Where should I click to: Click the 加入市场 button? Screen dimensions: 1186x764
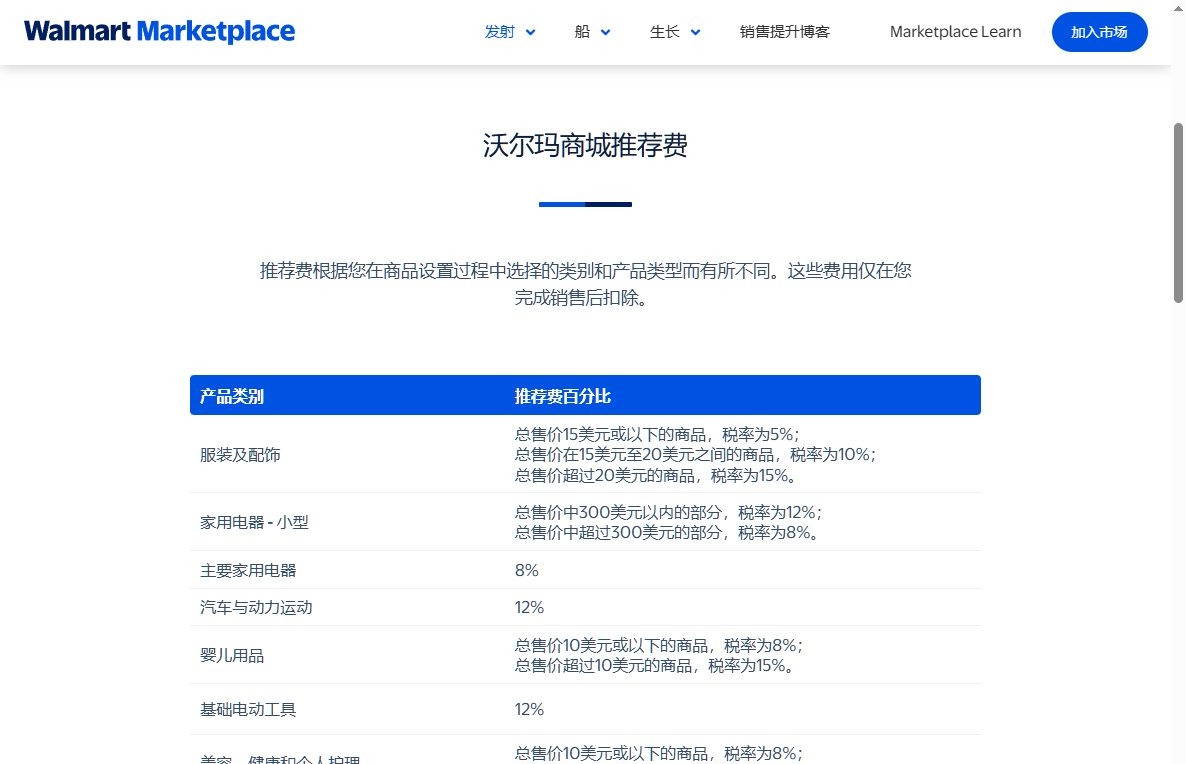1099,32
